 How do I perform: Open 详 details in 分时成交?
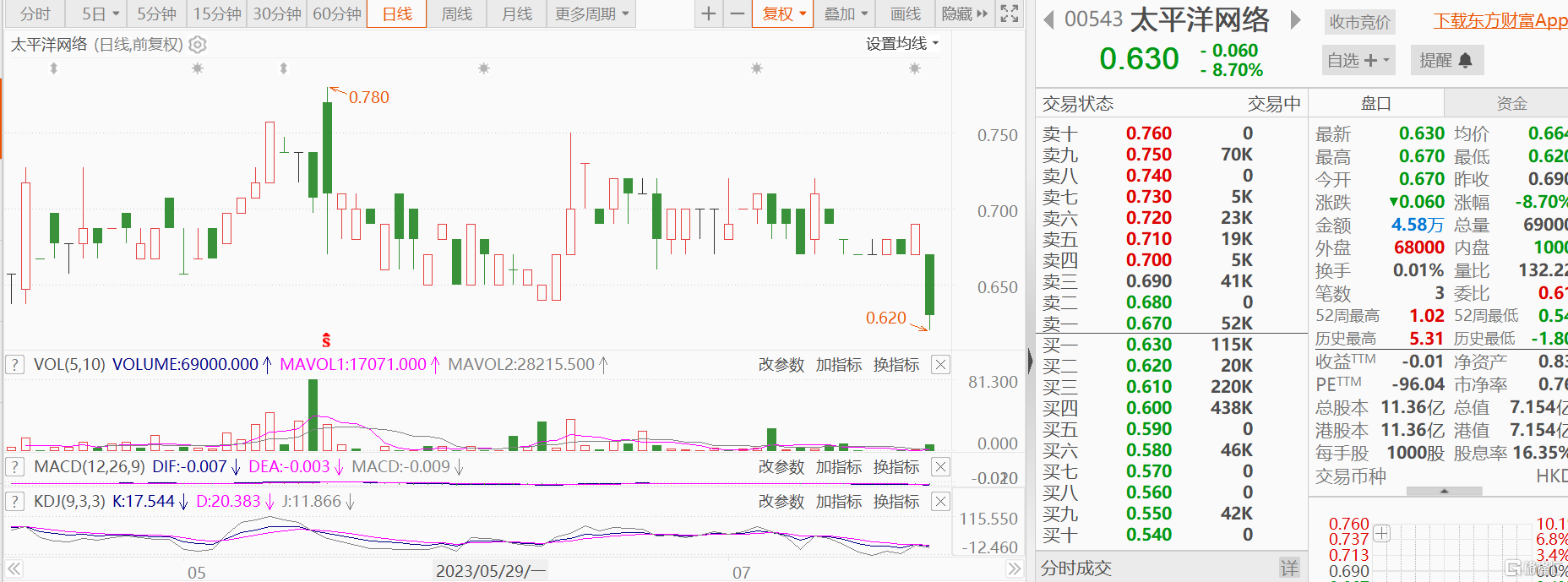[1289, 568]
